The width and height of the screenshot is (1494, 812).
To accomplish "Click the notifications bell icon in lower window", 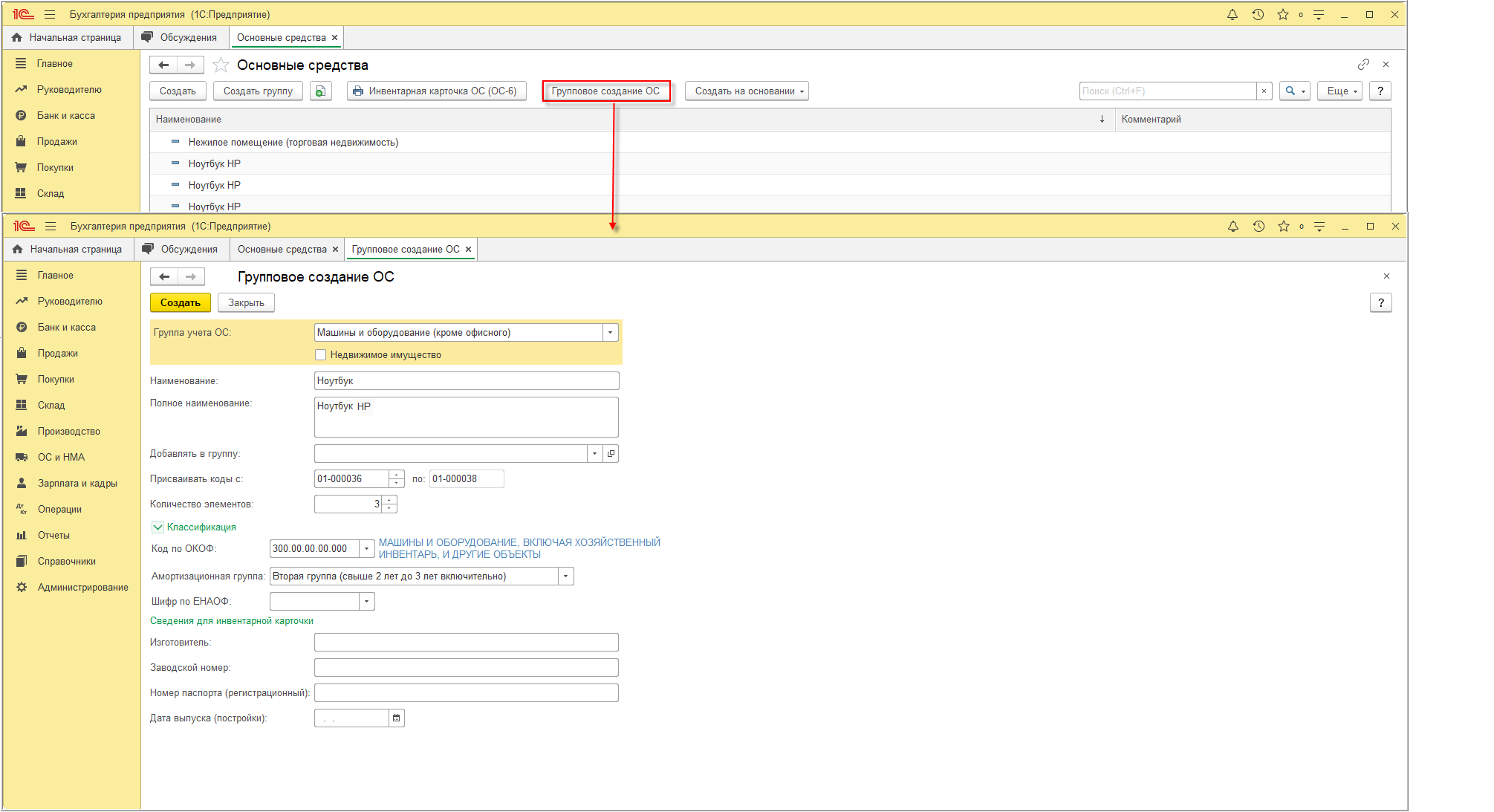I will point(1233,227).
